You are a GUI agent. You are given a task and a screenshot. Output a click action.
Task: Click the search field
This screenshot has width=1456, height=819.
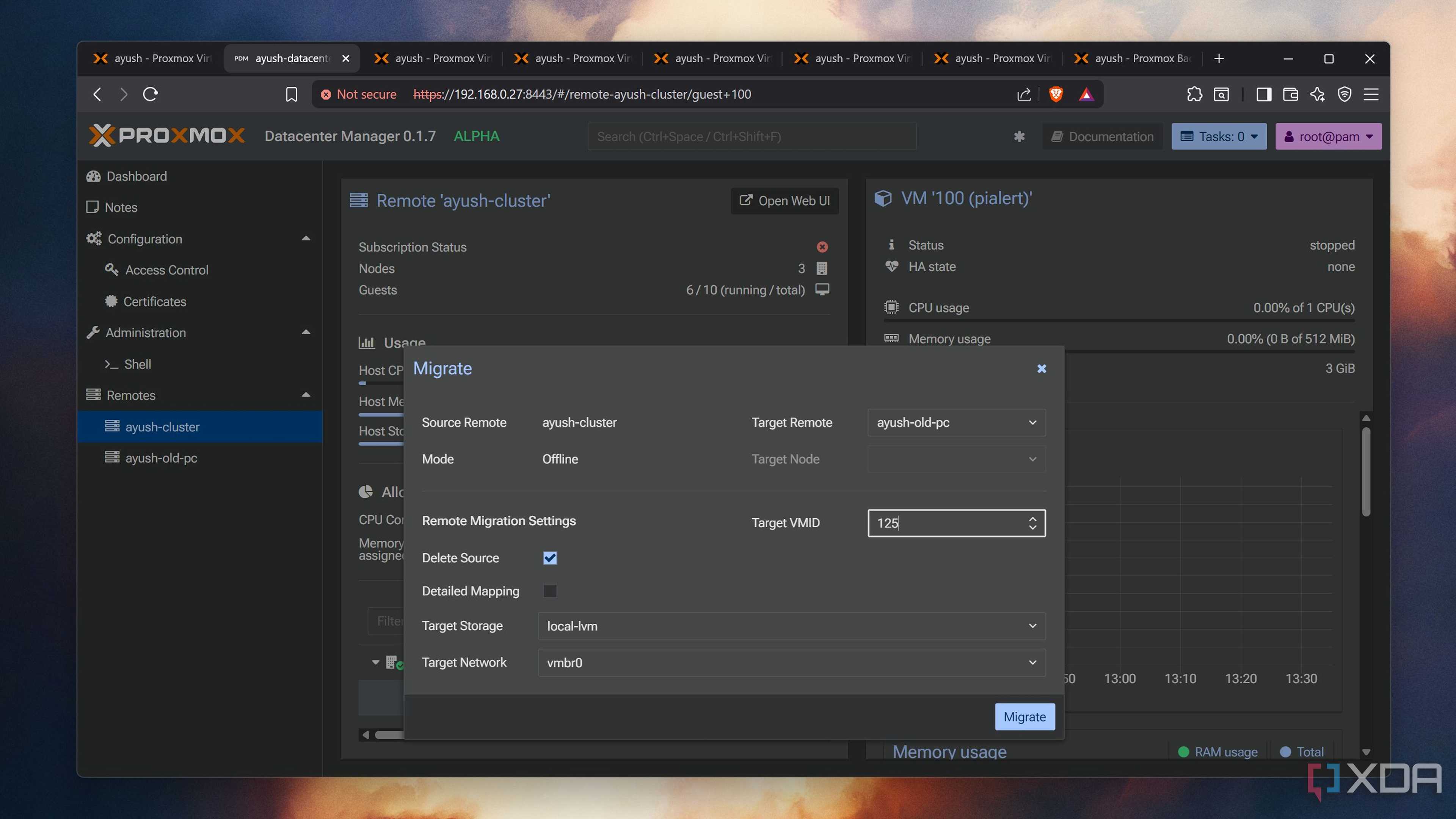(752, 136)
